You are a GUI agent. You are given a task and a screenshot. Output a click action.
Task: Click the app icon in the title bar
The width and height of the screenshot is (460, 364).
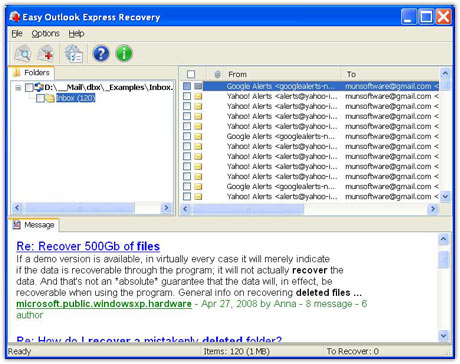15,16
